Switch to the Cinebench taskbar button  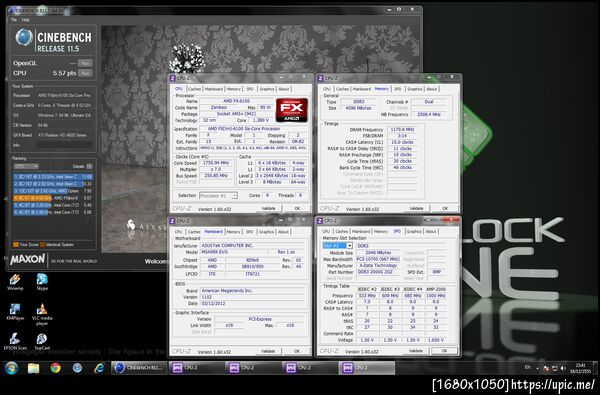tap(139, 368)
